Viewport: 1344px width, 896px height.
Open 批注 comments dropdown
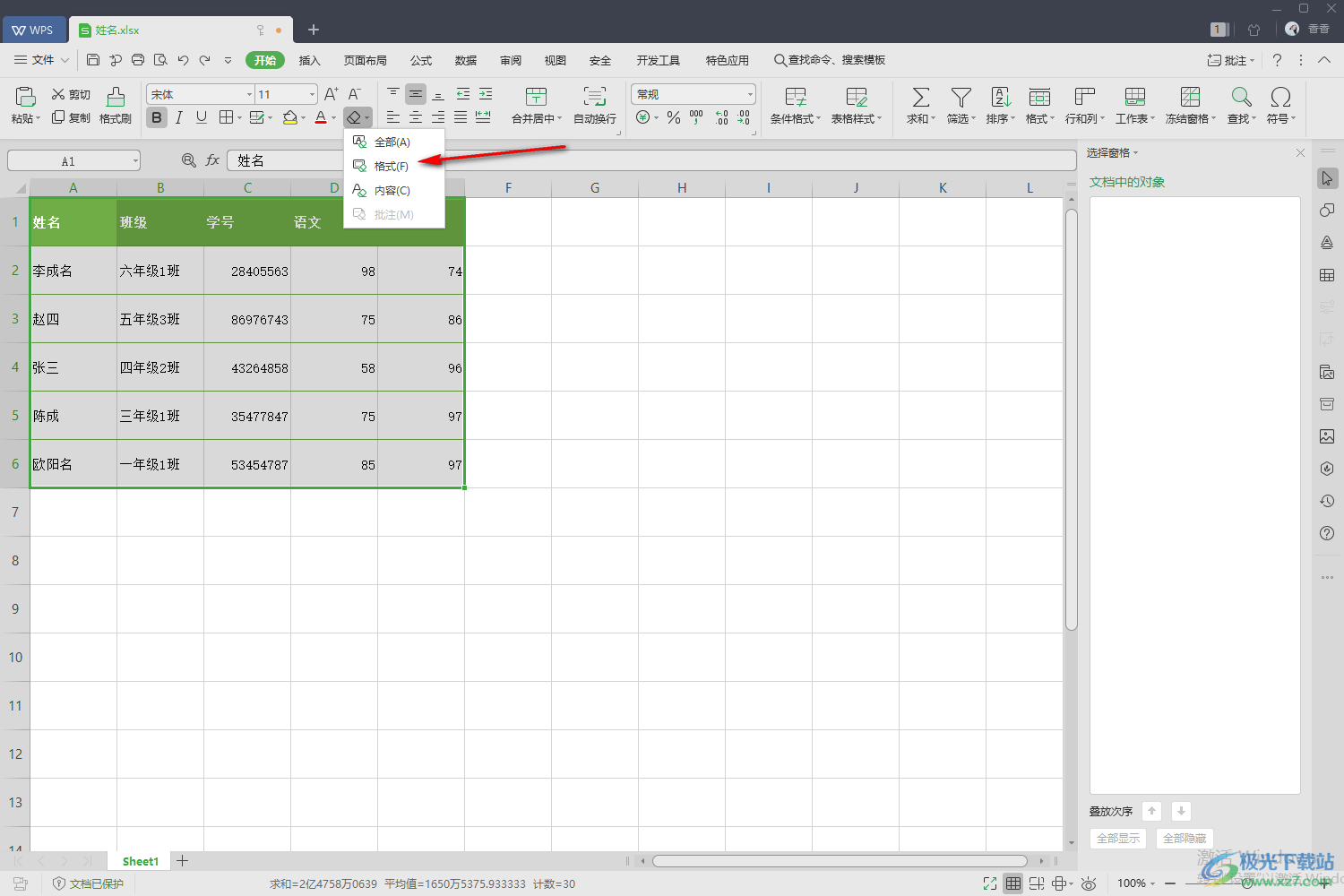(x=1231, y=60)
